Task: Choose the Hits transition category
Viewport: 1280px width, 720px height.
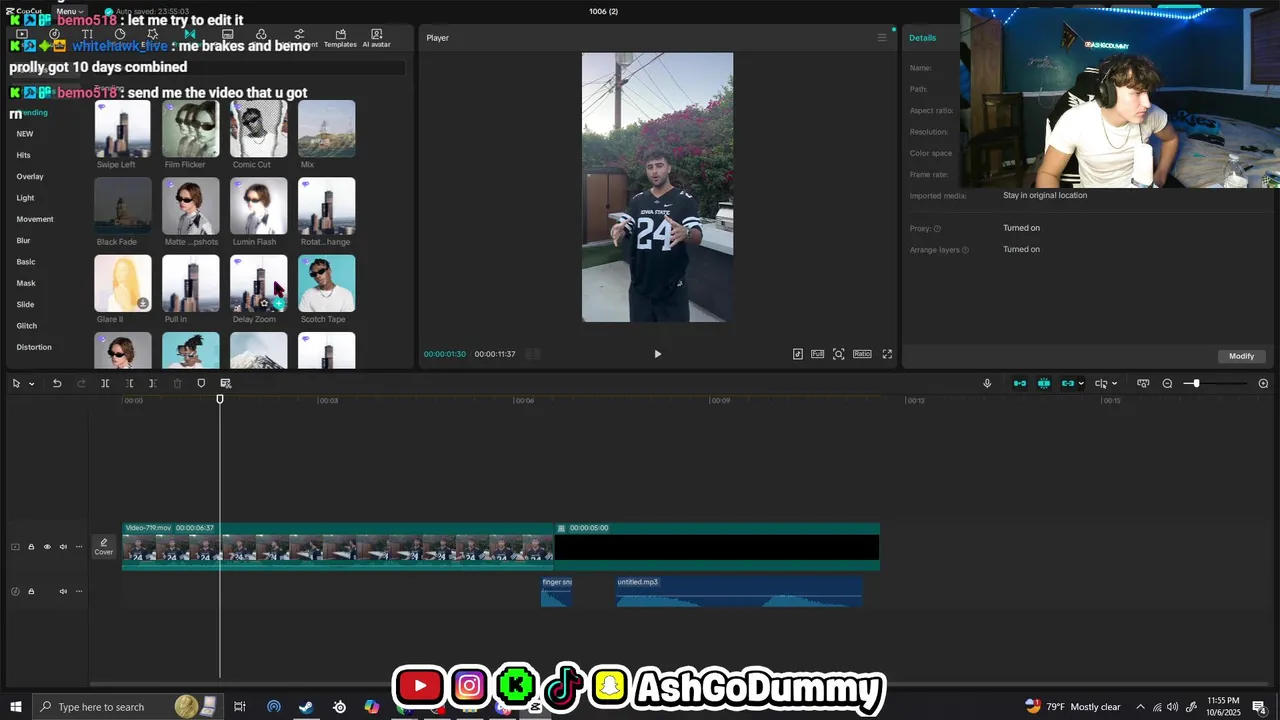Action: (x=24, y=155)
